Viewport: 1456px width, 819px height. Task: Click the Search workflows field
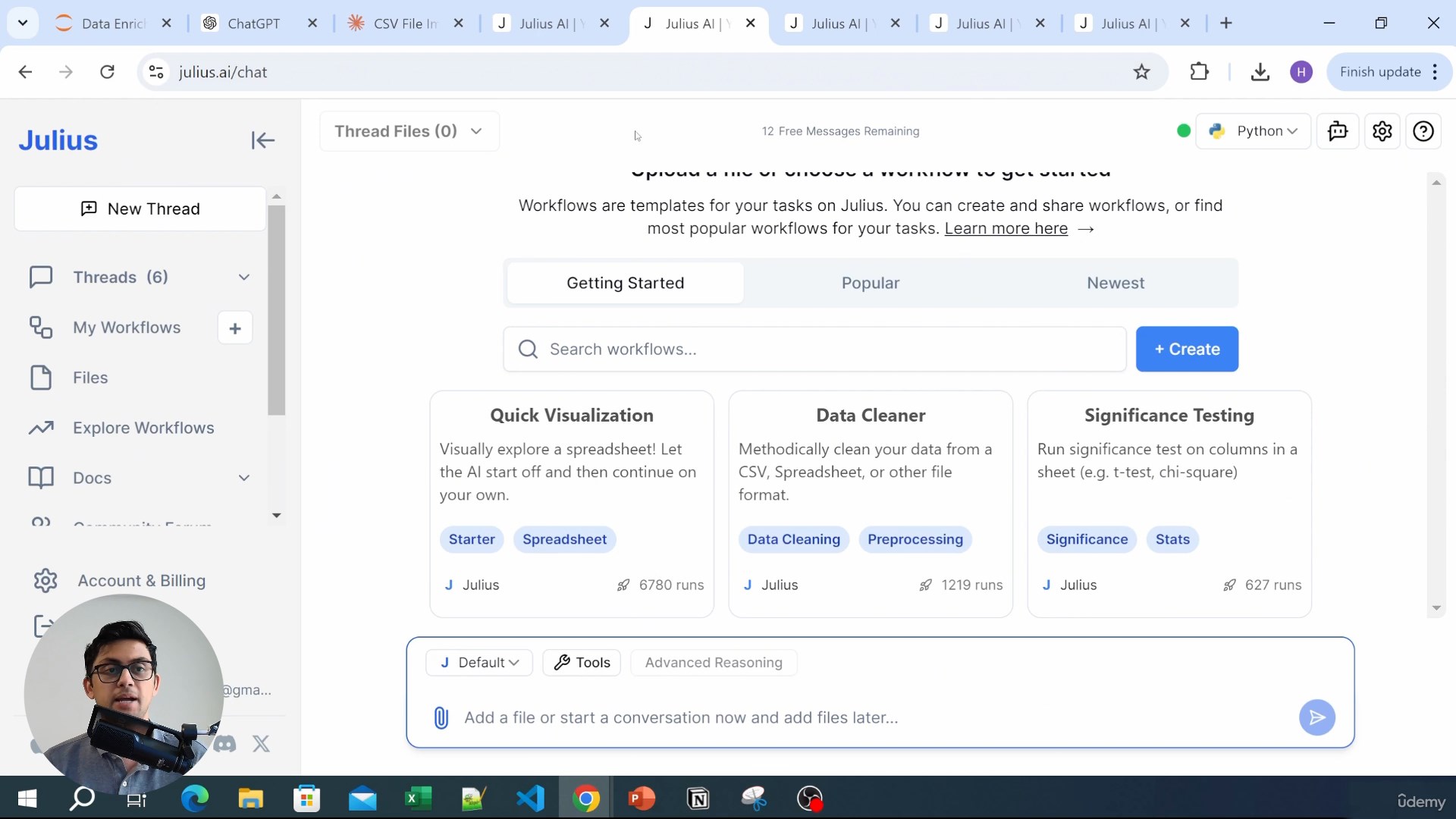point(814,350)
